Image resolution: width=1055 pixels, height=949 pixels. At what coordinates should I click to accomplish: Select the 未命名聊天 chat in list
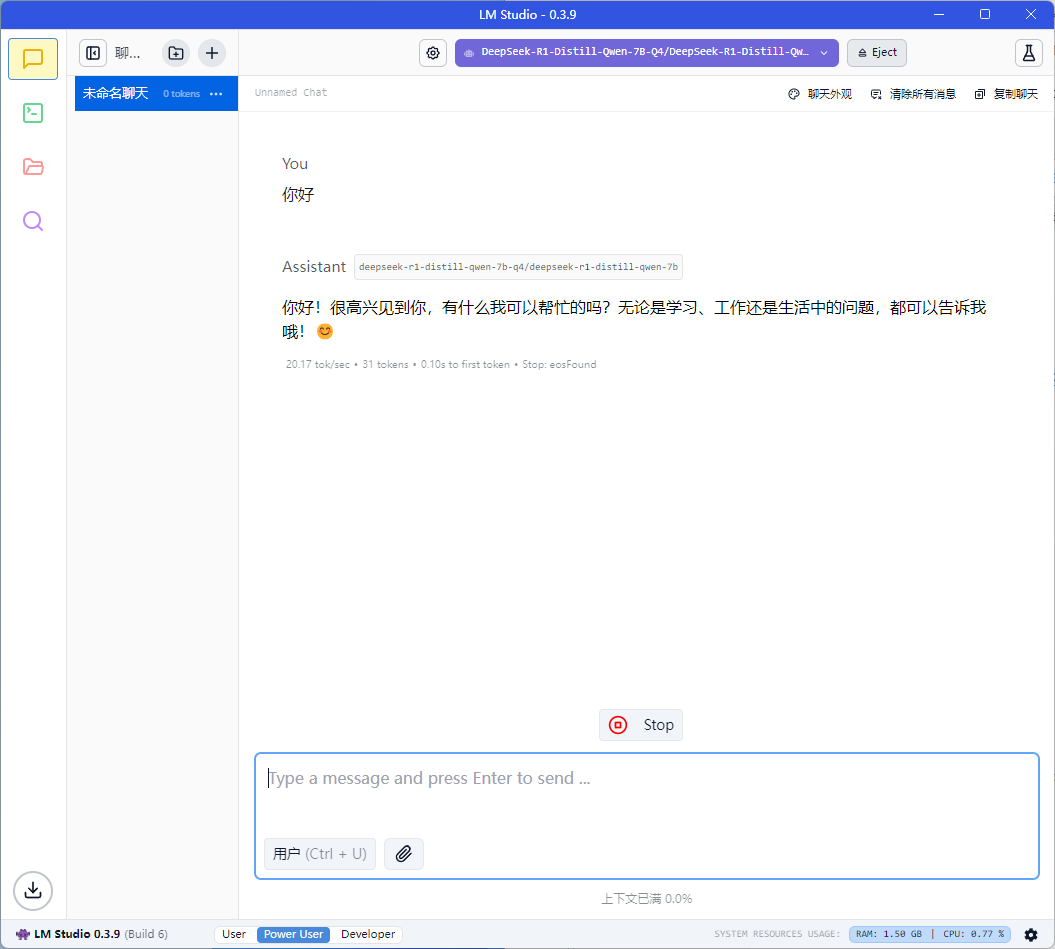[x=156, y=94]
